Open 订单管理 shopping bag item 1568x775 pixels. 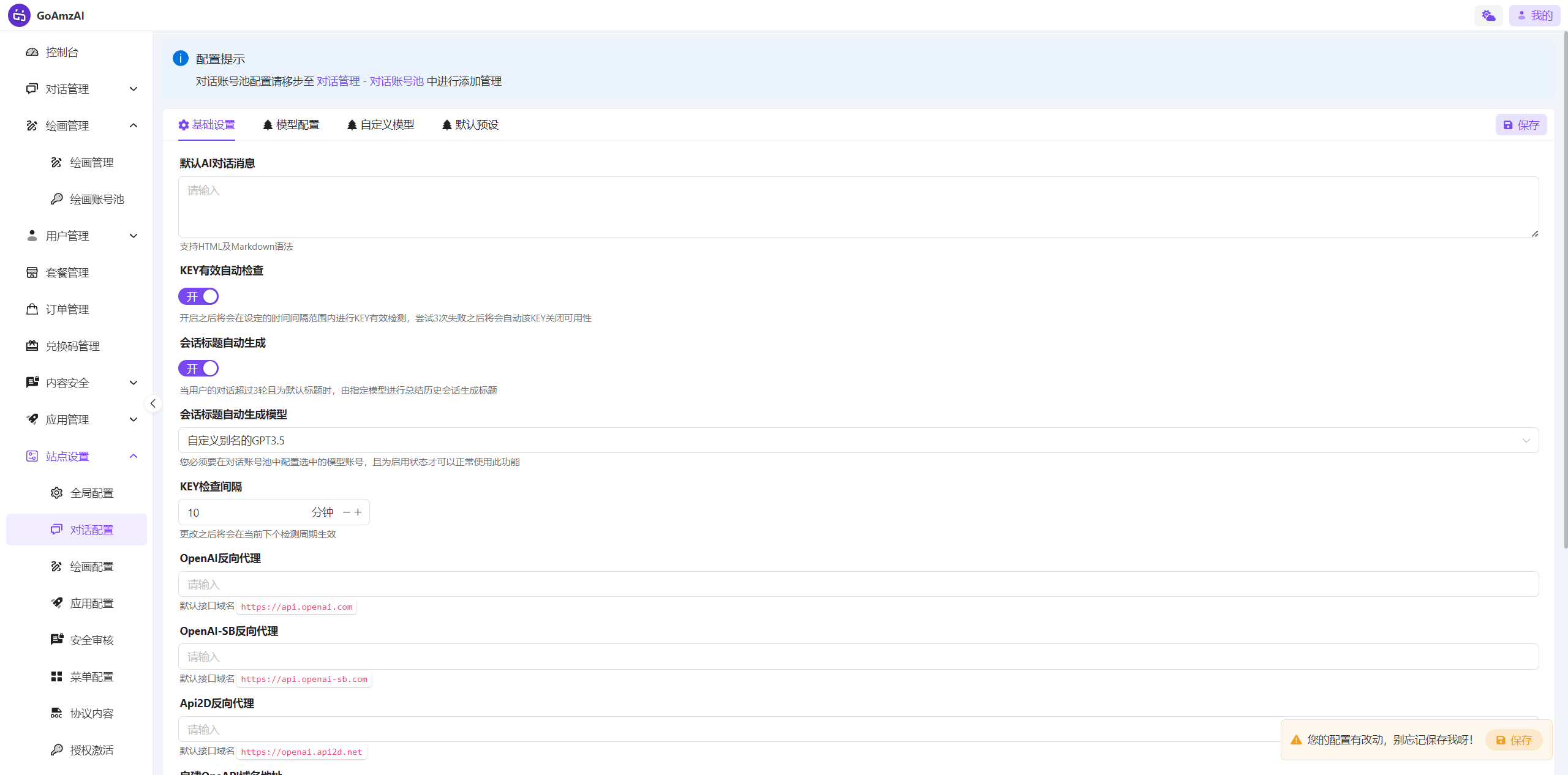[67, 309]
